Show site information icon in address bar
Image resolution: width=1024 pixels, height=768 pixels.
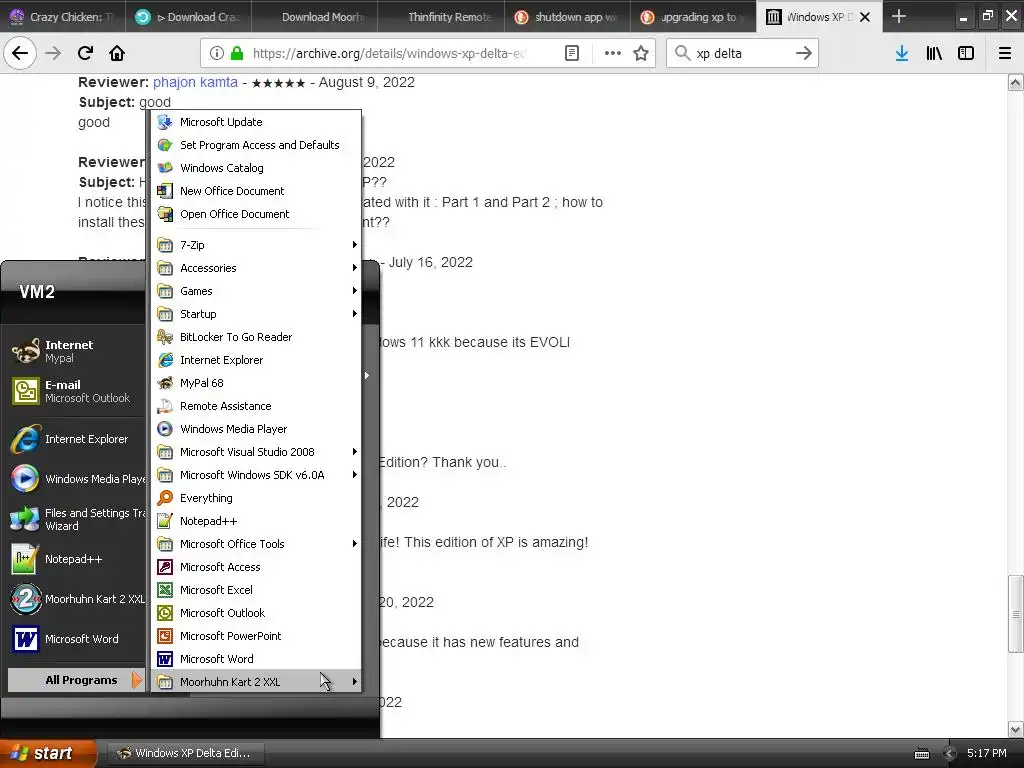217,54
